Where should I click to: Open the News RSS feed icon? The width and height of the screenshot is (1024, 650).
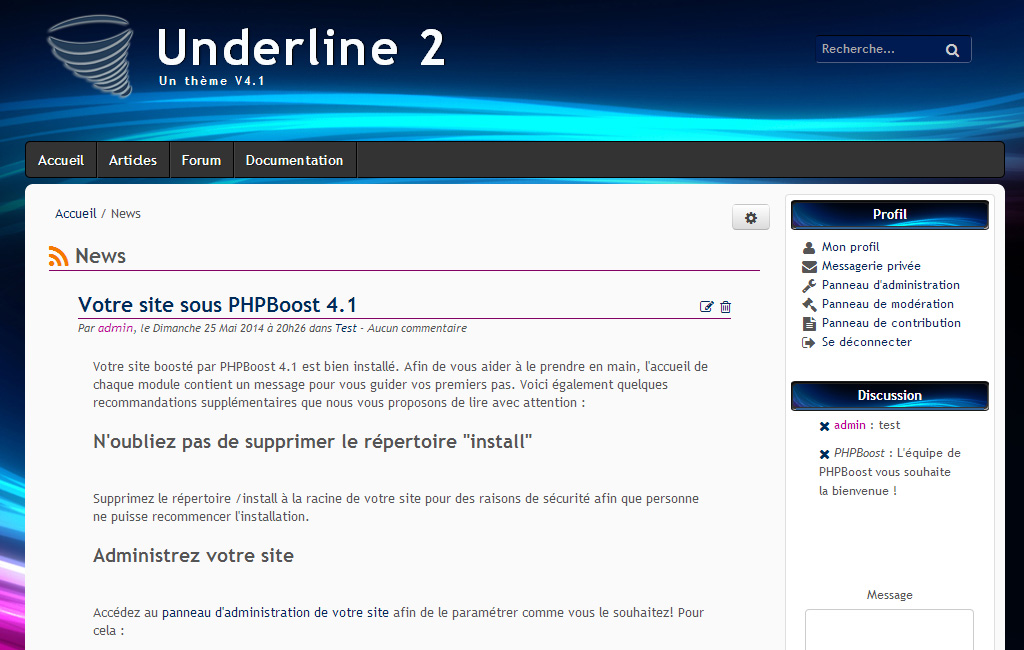[x=59, y=257]
